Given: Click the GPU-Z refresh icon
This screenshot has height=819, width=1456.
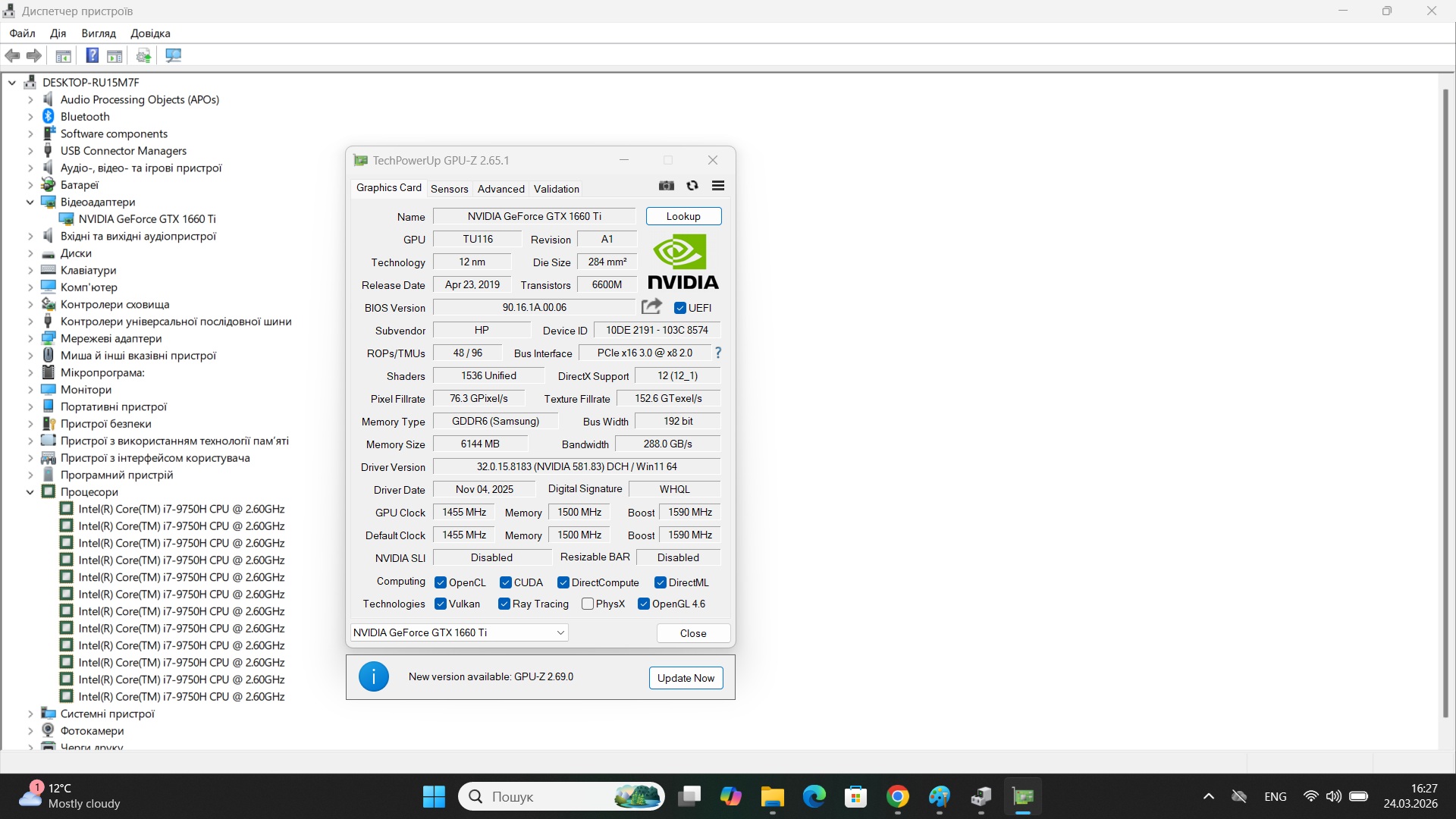Looking at the screenshot, I should tap(692, 186).
